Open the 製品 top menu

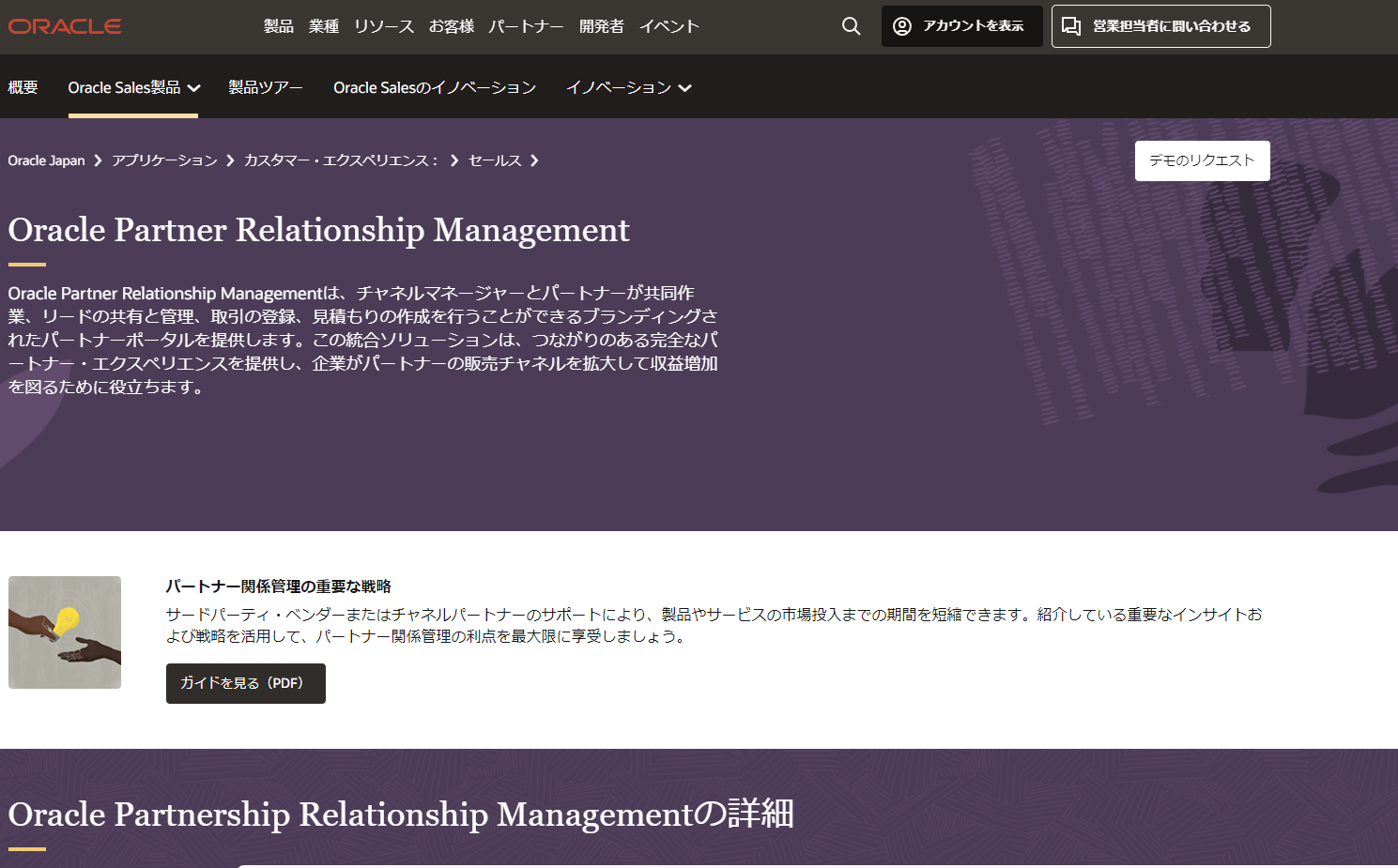point(279,26)
